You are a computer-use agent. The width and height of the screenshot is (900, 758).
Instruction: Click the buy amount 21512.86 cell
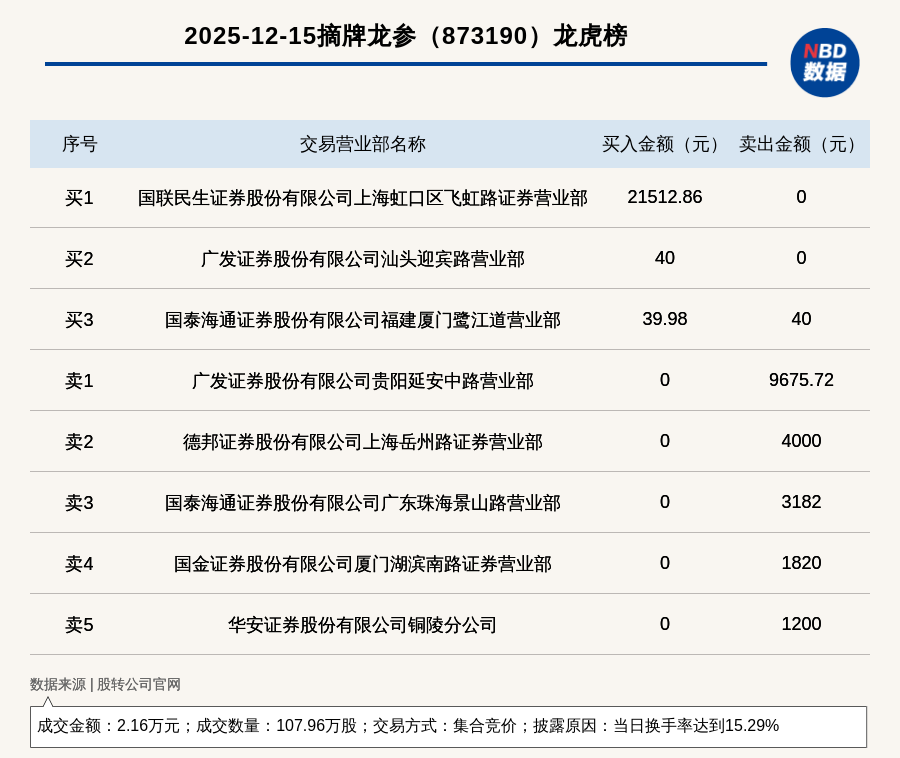point(664,197)
